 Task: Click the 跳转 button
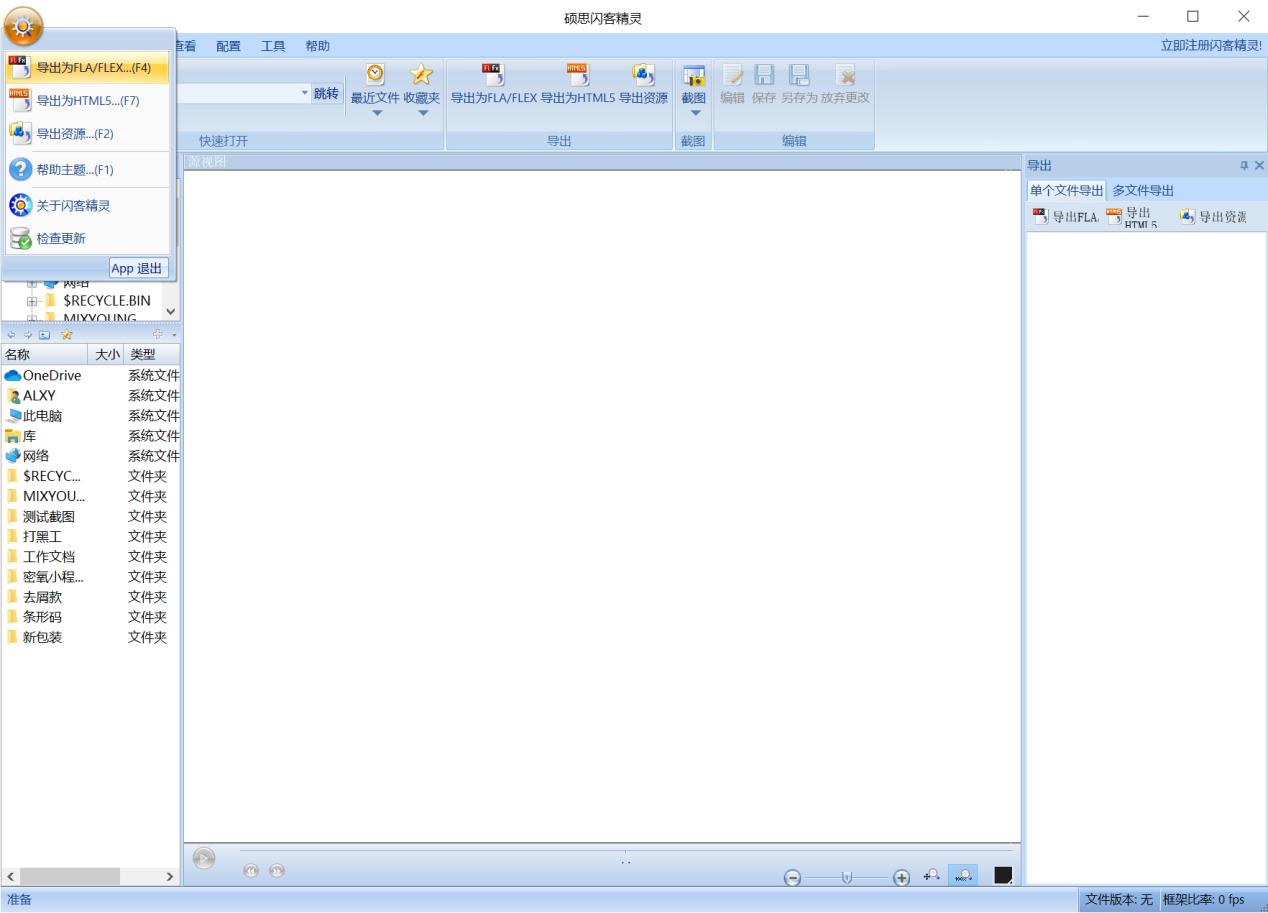point(327,93)
